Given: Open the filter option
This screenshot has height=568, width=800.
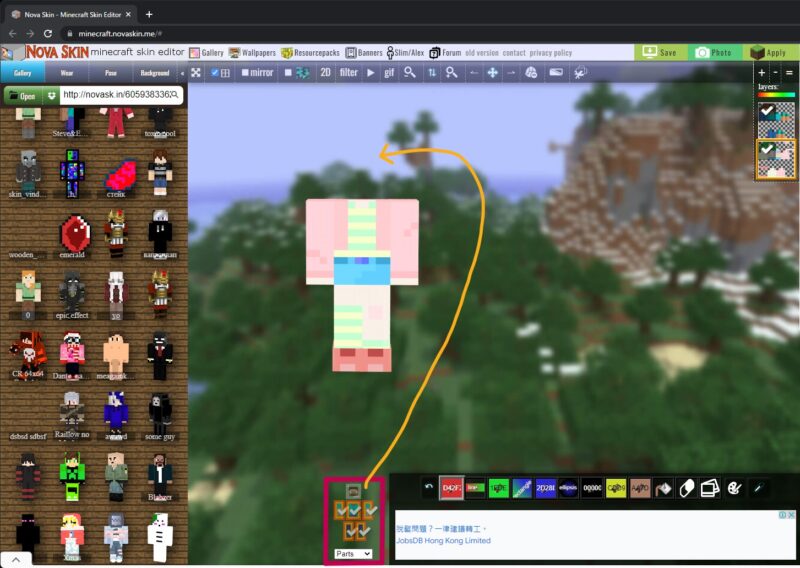Looking at the screenshot, I should [x=348, y=72].
